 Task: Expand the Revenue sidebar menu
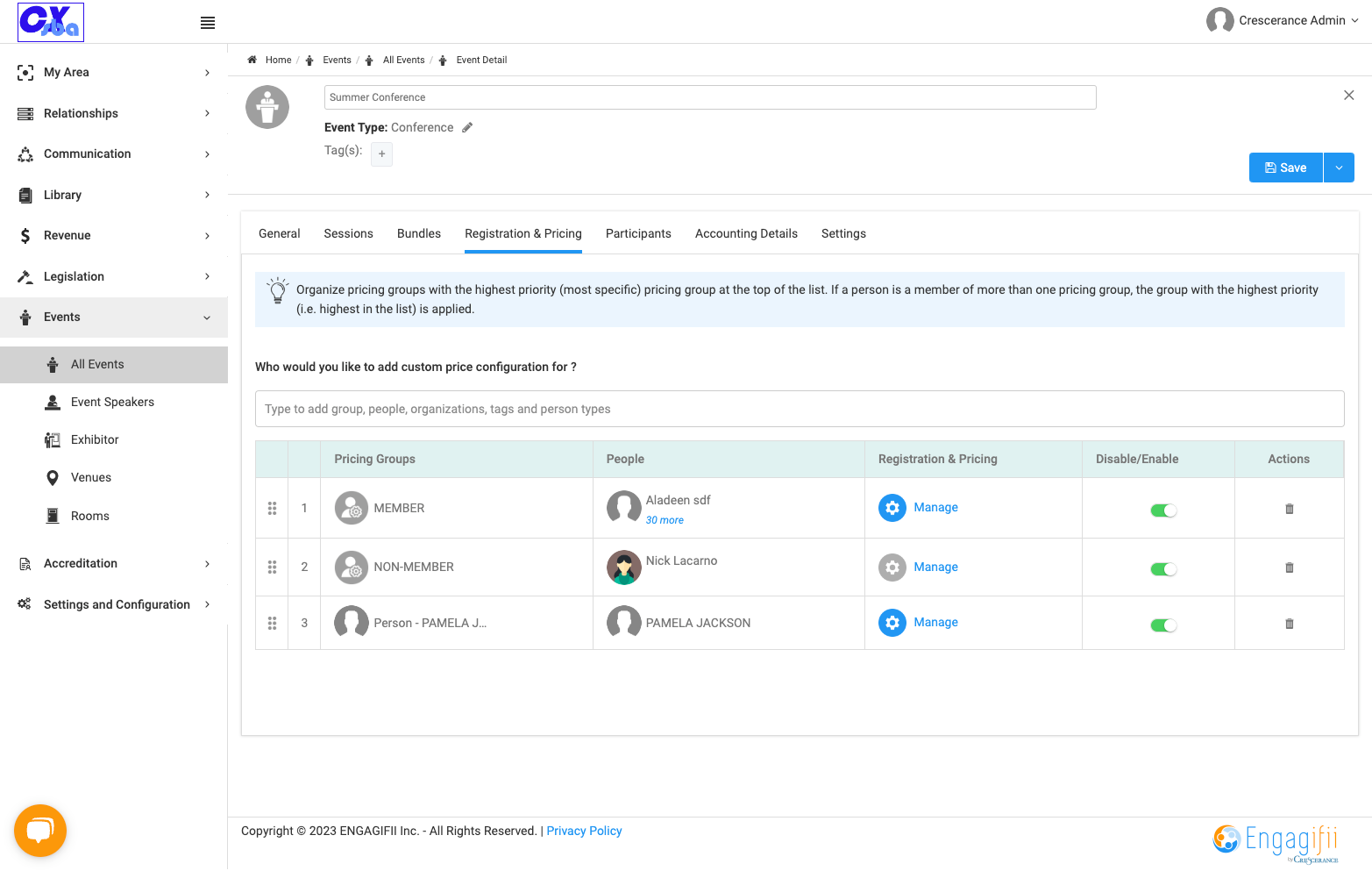click(114, 235)
